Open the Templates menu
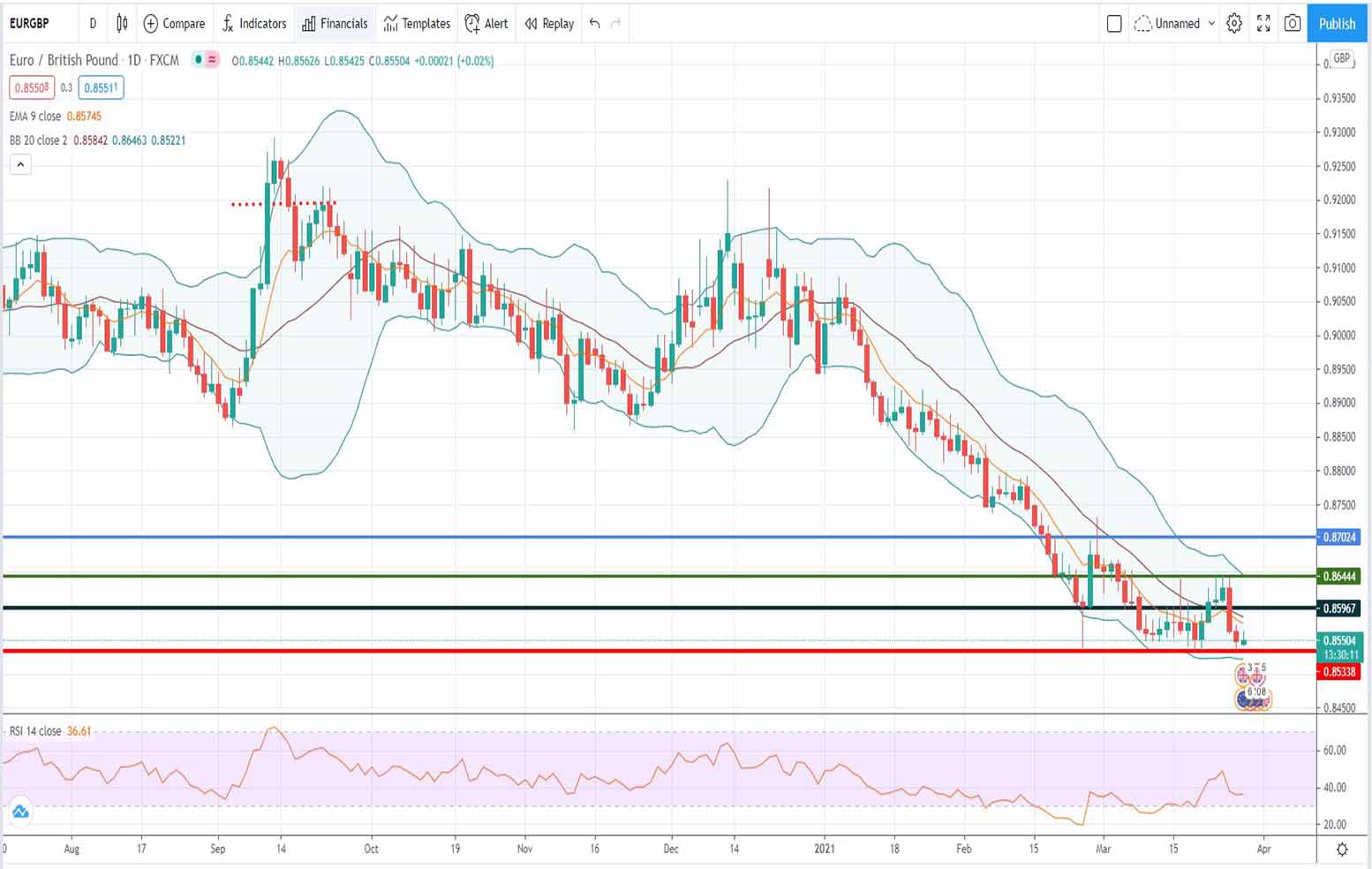The height and width of the screenshot is (869, 1372). [x=416, y=24]
